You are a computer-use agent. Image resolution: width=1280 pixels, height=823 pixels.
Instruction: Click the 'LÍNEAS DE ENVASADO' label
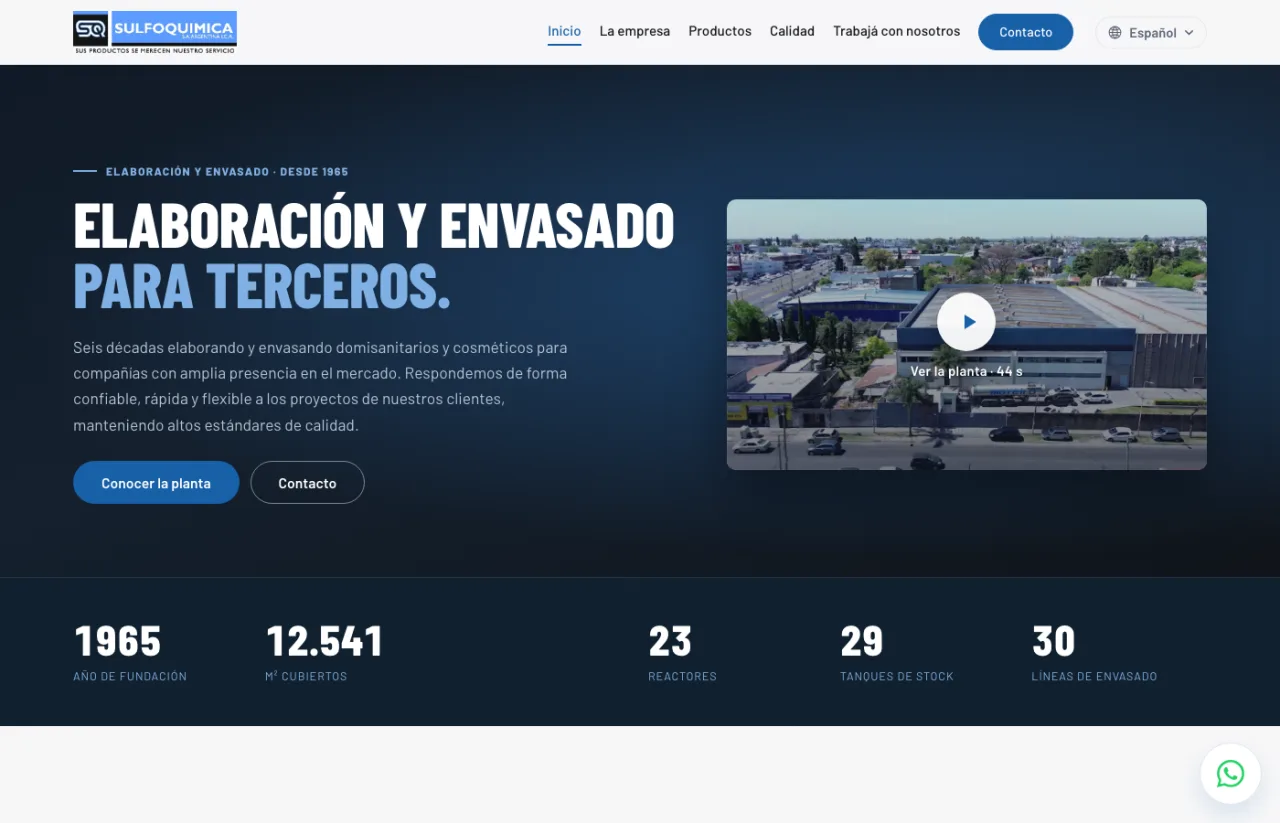pos(1094,677)
